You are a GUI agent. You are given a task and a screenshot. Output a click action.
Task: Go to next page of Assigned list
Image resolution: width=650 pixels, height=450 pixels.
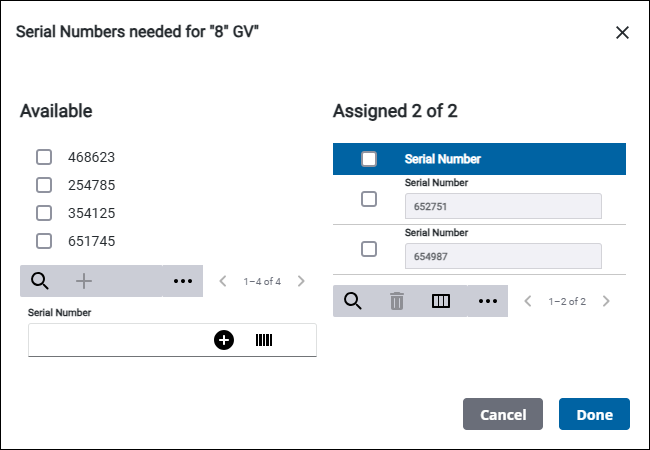(606, 301)
